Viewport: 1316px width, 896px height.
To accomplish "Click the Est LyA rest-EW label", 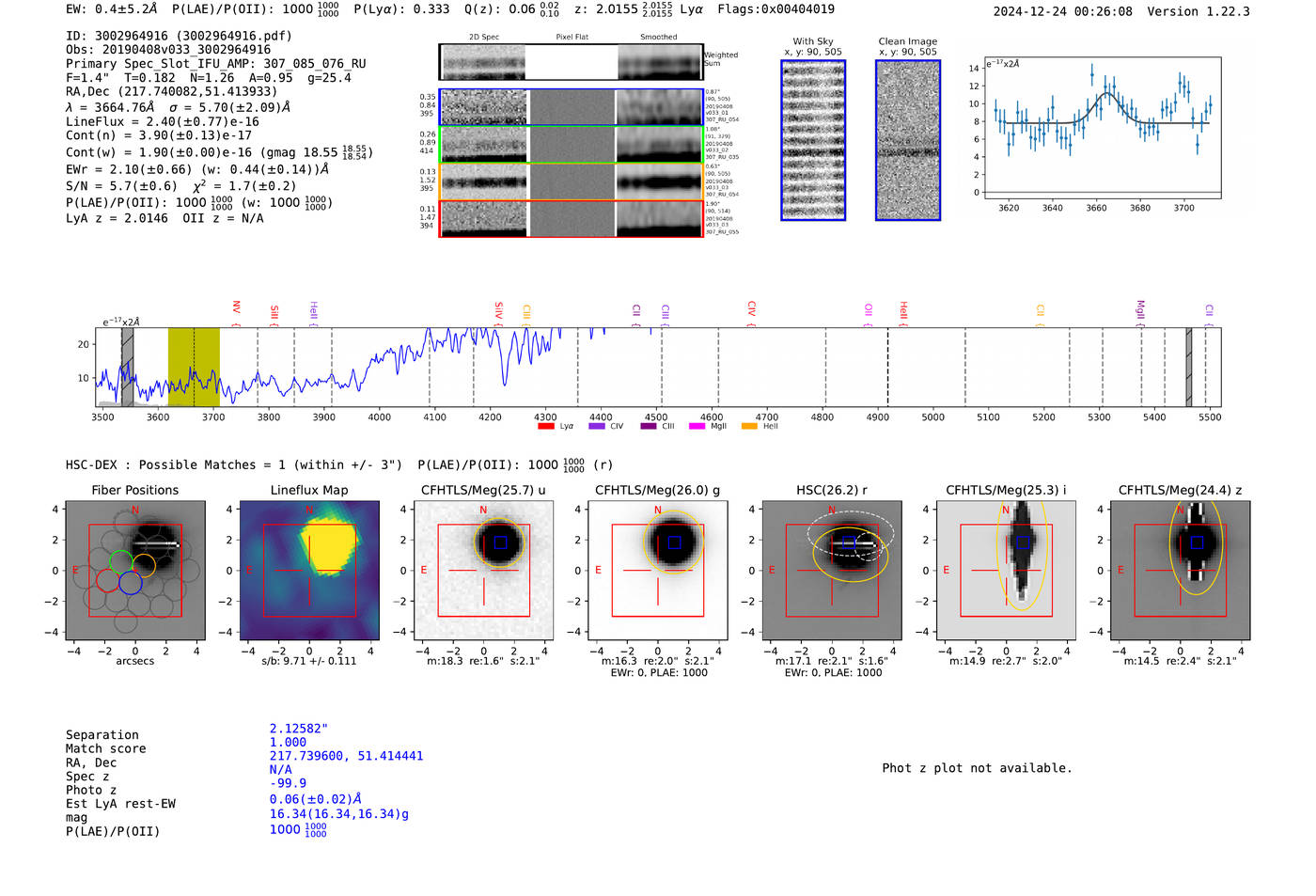I will pos(120,804).
